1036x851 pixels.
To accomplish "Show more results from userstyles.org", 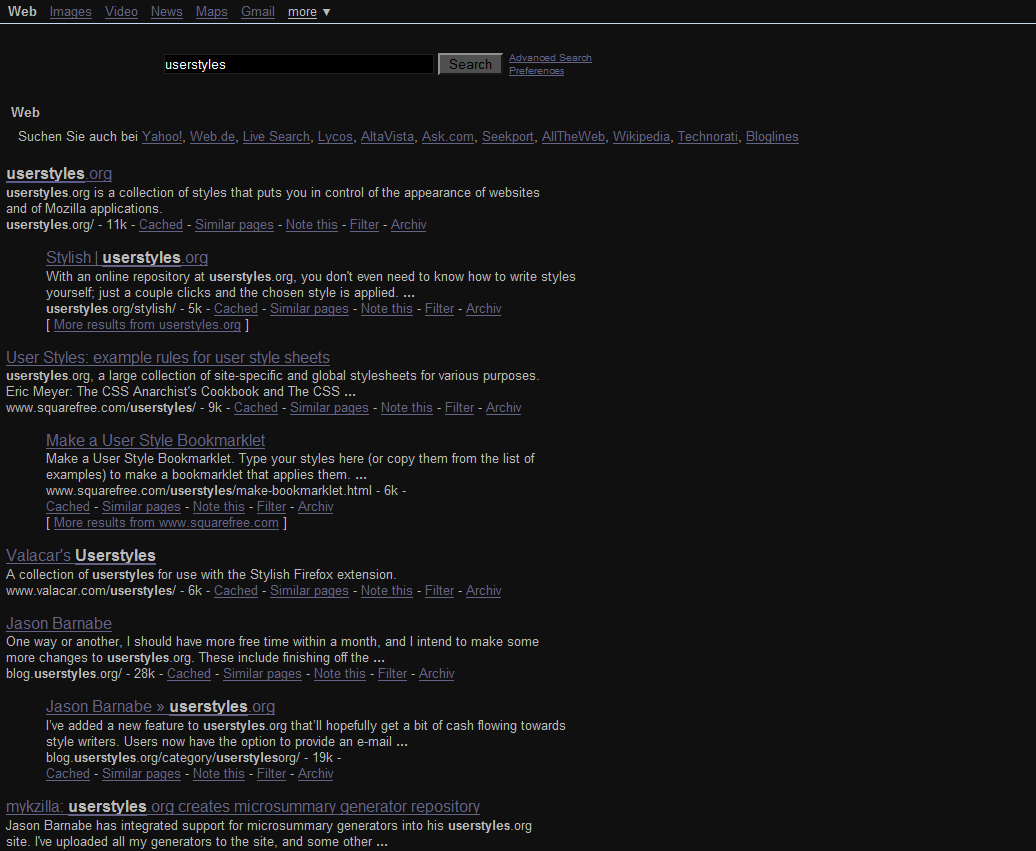I will (x=146, y=324).
